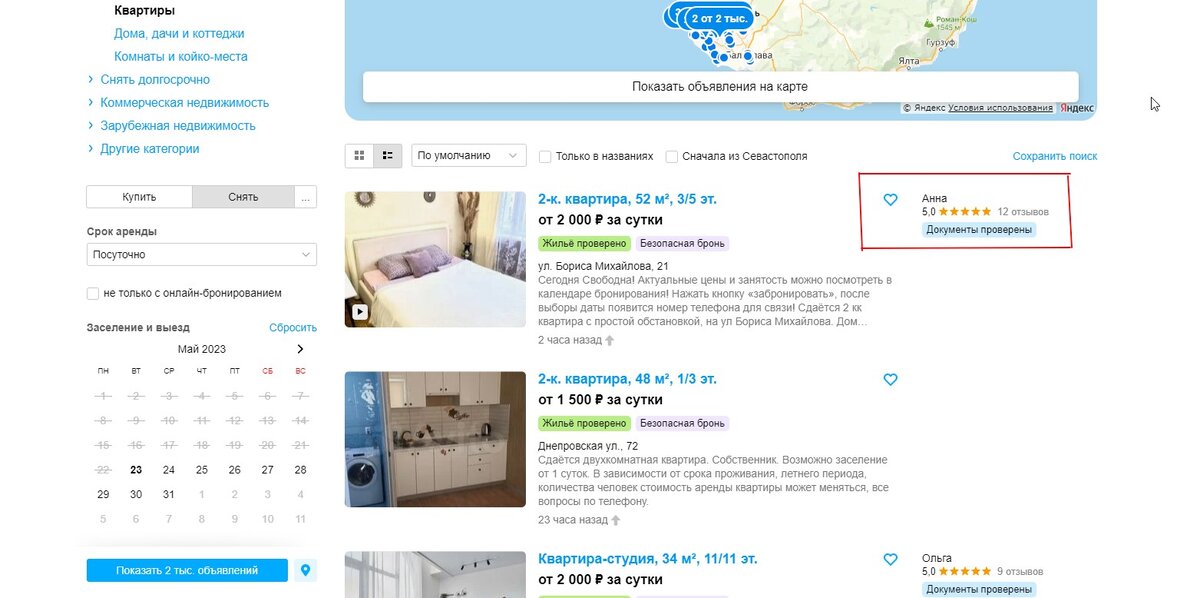Open the 'По умолчанию' sort dropdown
This screenshot has width=1200, height=598.
pyautogui.click(x=469, y=156)
